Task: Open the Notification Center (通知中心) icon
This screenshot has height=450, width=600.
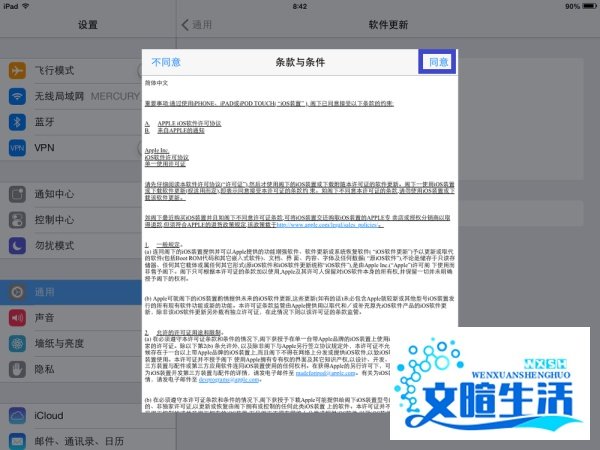Action: pos(17,194)
